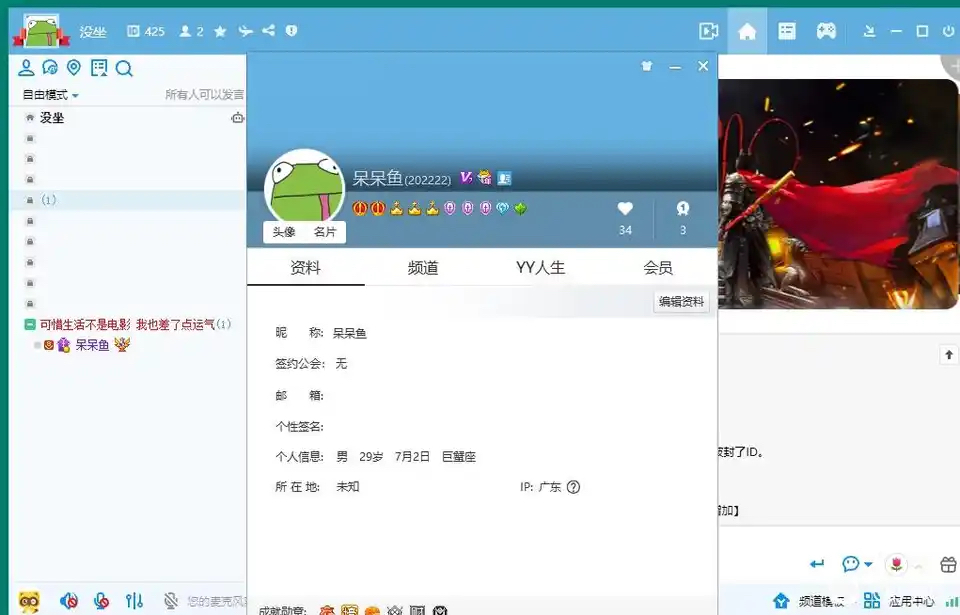960x615 pixels.
Task: Switch to the 资料 tab
Action: tap(306, 268)
